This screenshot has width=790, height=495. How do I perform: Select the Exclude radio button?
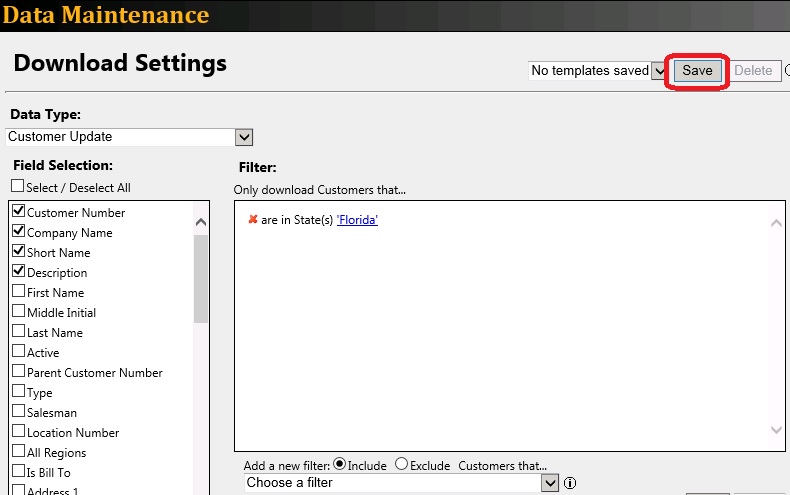pyautogui.click(x=402, y=464)
